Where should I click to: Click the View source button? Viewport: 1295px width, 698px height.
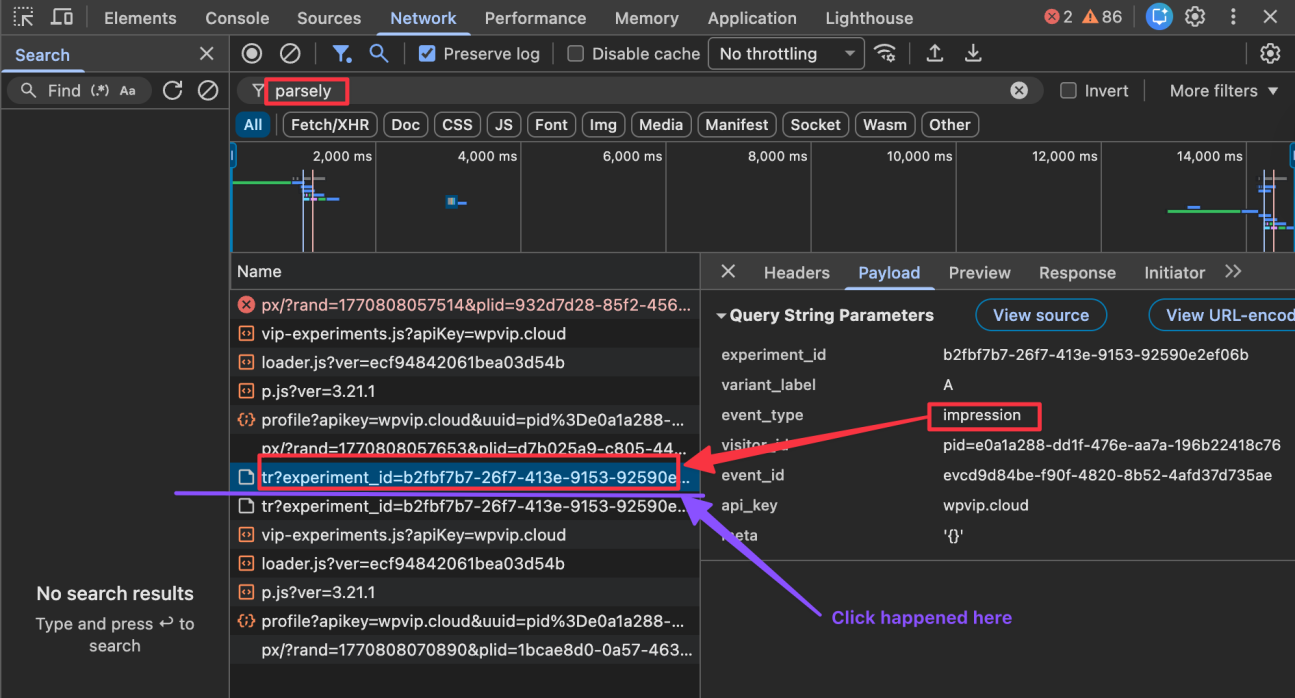click(1041, 314)
